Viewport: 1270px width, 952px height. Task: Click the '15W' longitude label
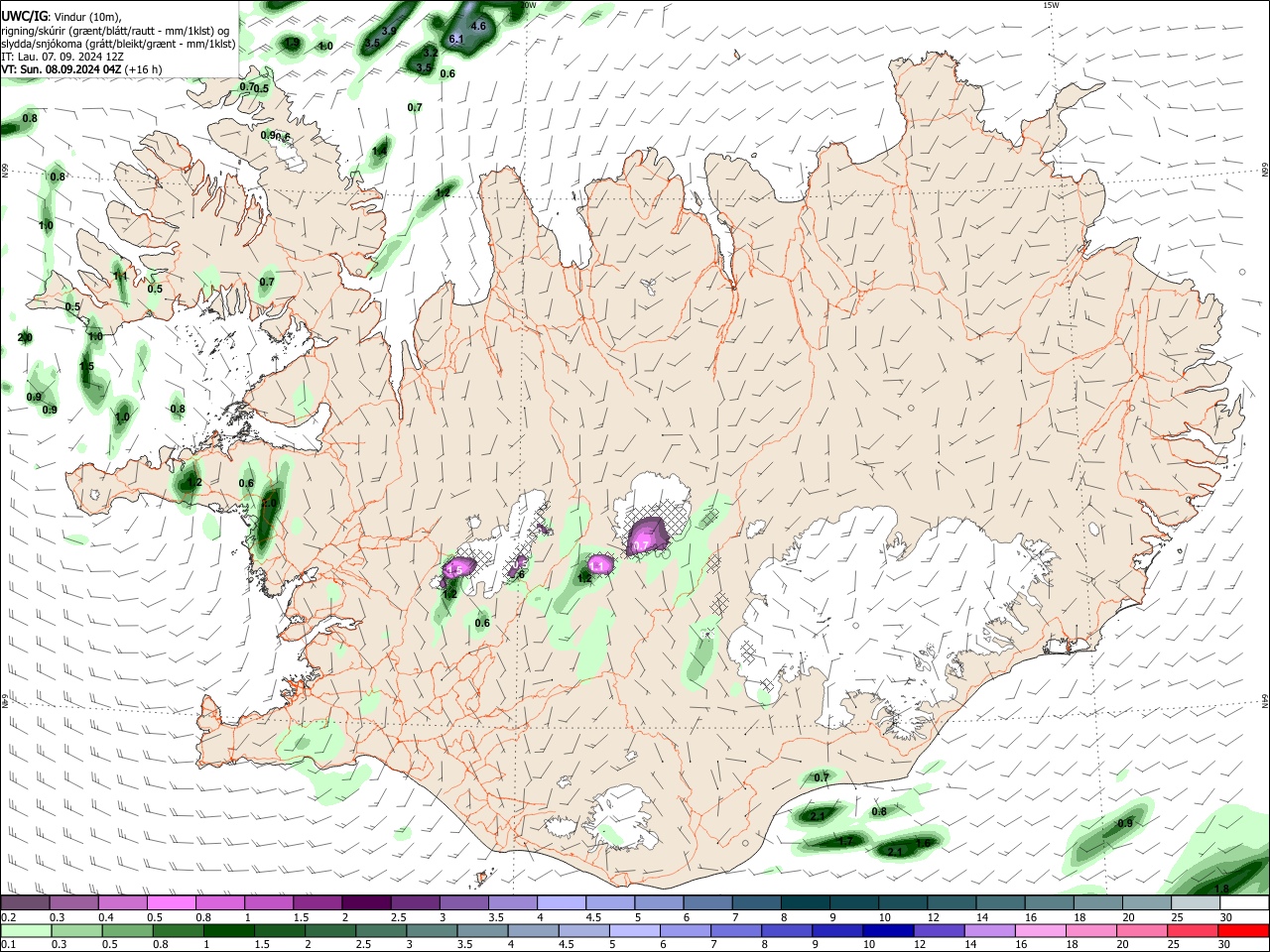coord(1052,5)
